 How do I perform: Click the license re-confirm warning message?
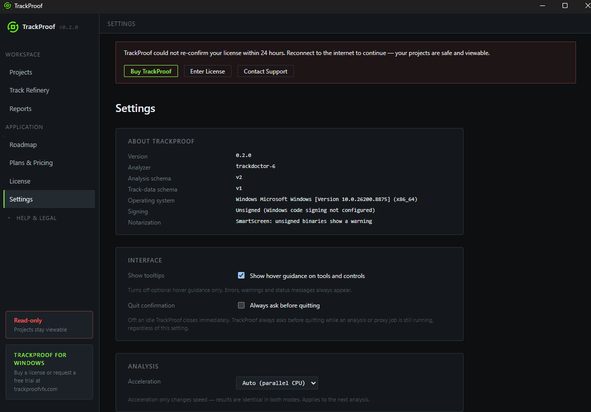306,53
